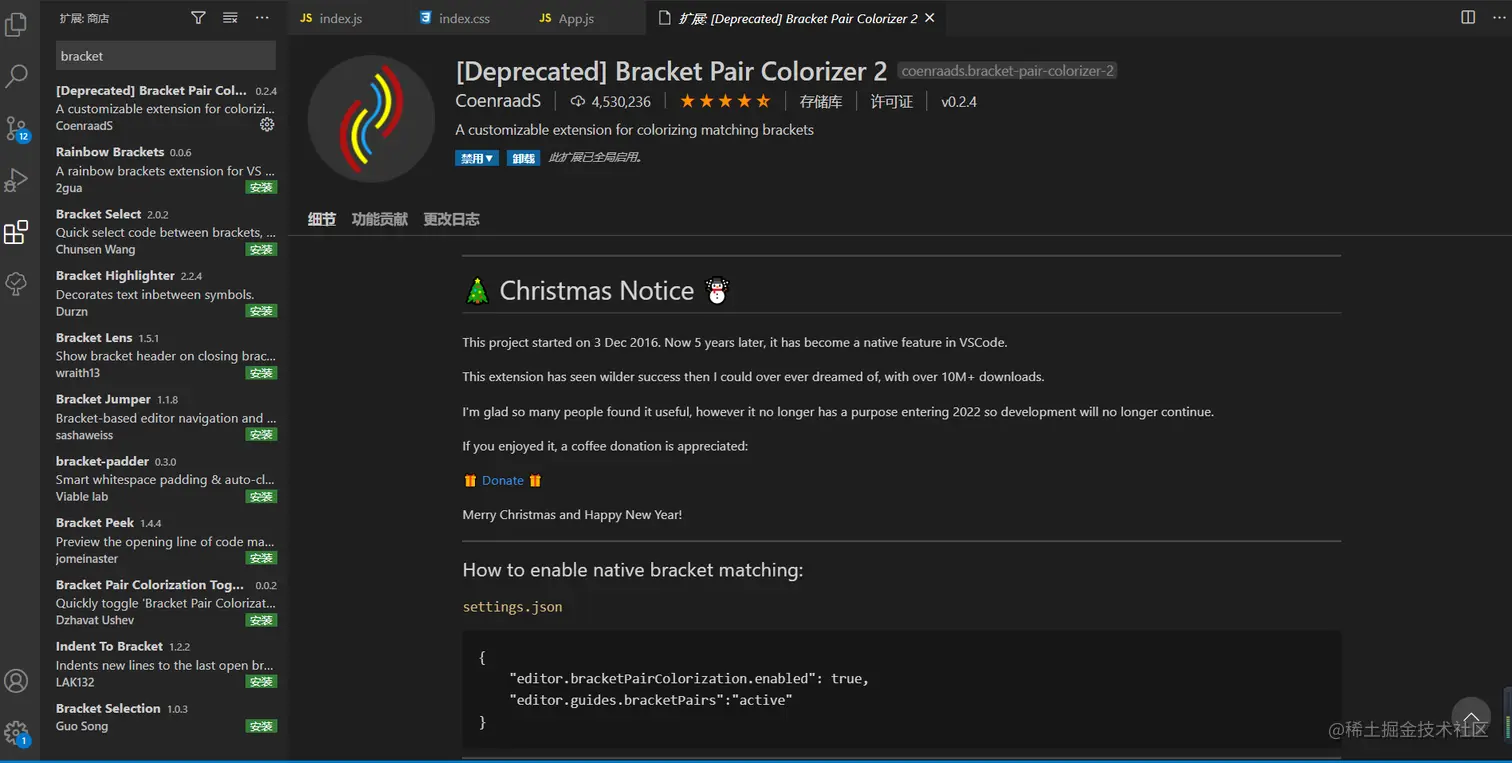Click the Bracket Pair Colorizer 2 logo
The width and height of the screenshot is (1512, 763).
pyautogui.click(x=371, y=119)
